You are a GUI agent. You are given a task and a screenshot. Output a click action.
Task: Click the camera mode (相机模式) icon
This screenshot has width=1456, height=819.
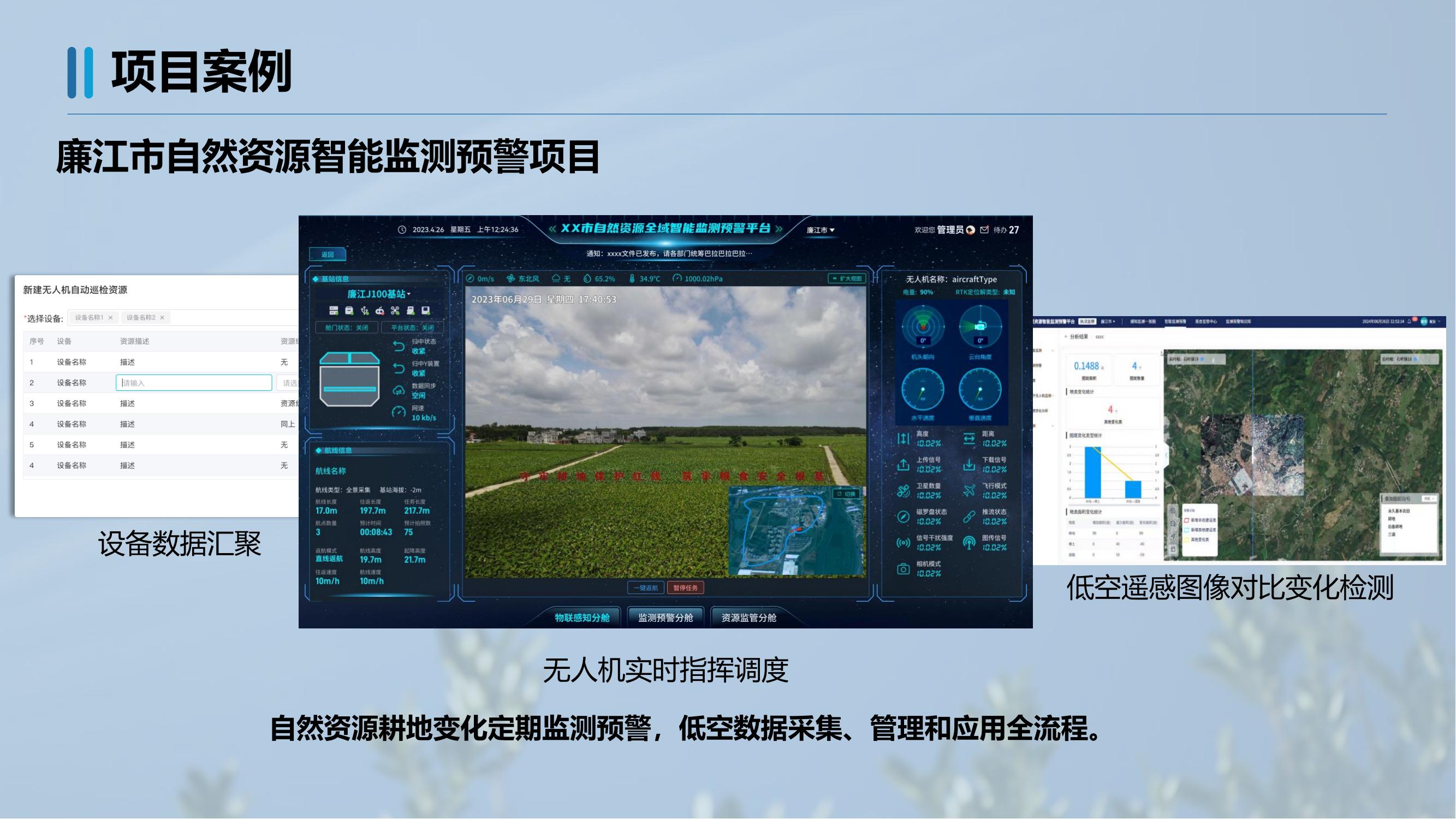point(903,568)
